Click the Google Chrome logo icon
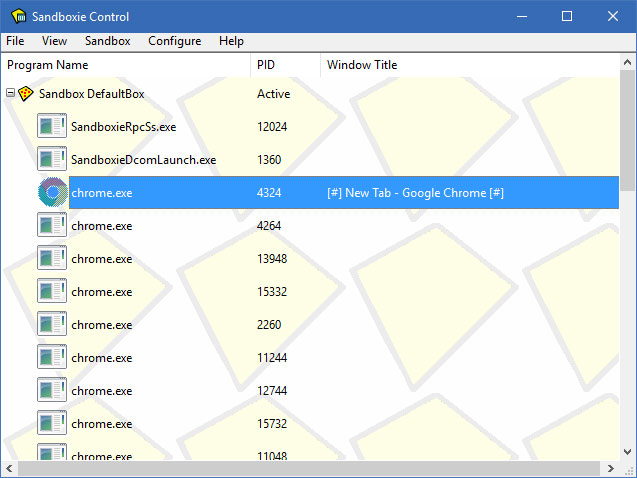Viewport: 637px width, 478px height. click(52, 193)
